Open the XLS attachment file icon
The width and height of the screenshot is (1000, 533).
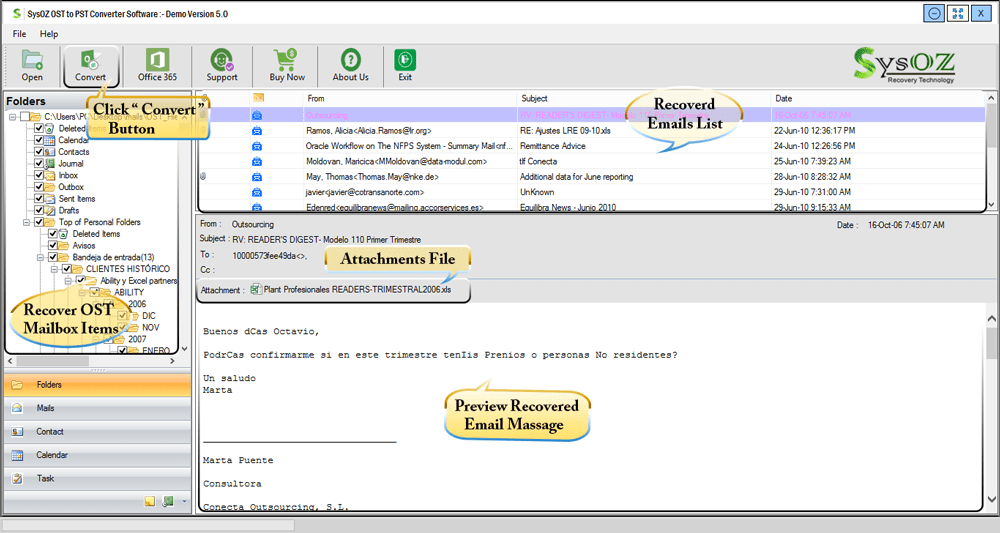[x=256, y=289]
